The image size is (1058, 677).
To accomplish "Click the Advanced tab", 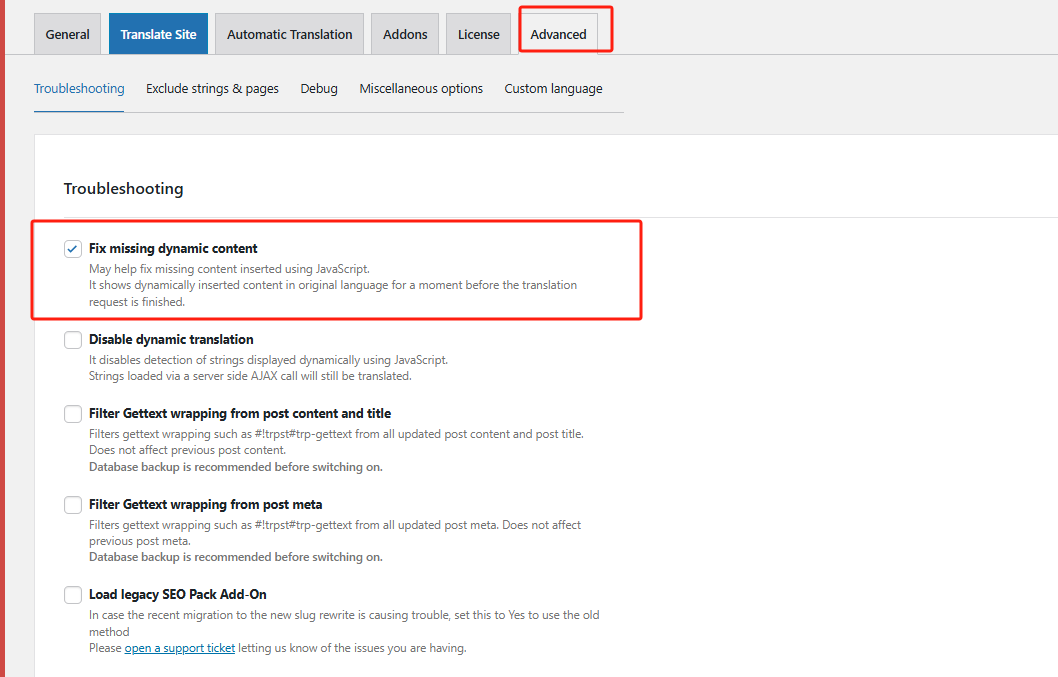I will [558, 34].
